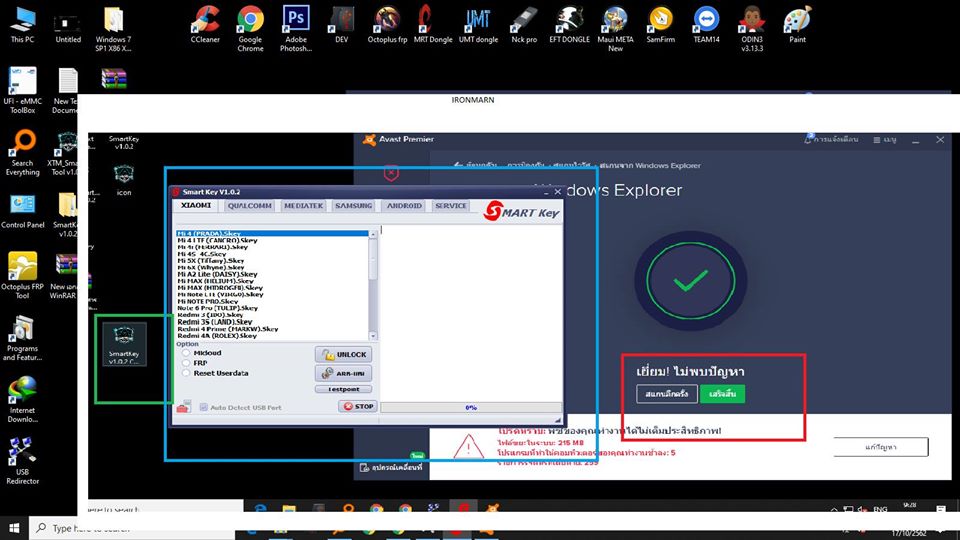960x540 pixels.
Task: Select Note 6 Pro (TULIP).Skey entry
Action: 272,308
